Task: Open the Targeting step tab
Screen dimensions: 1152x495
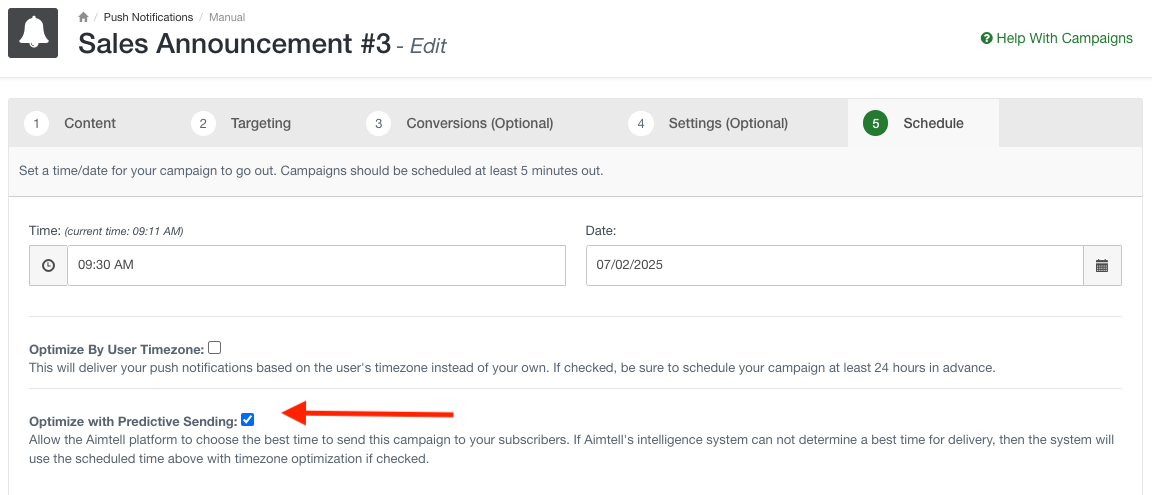Action: [x=260, y=124]
